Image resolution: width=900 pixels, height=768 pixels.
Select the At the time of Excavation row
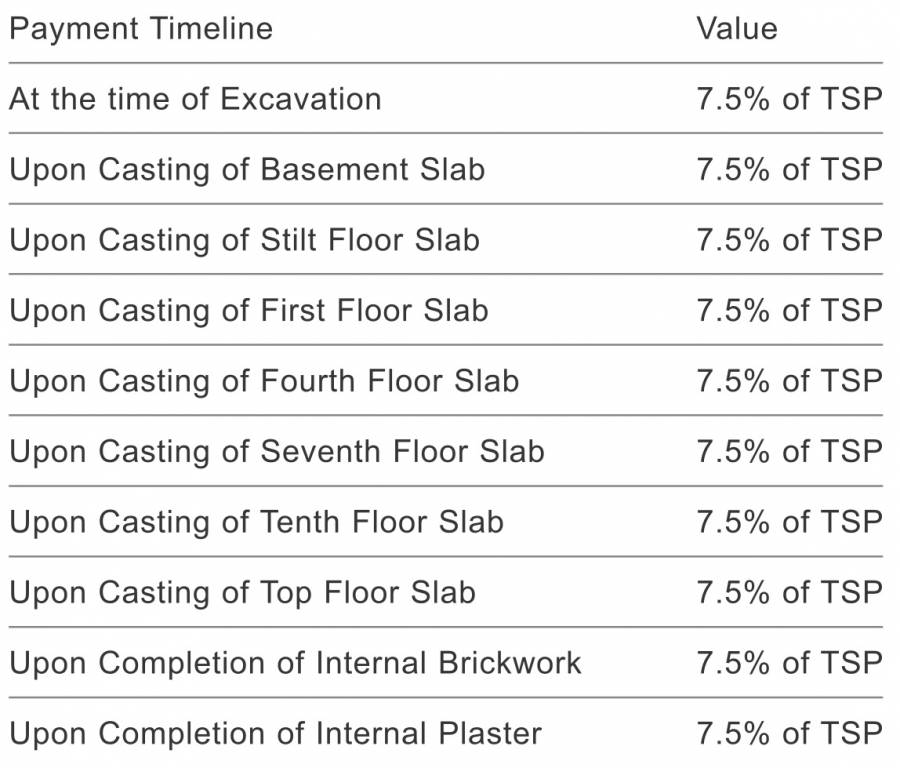pos(446,99)
